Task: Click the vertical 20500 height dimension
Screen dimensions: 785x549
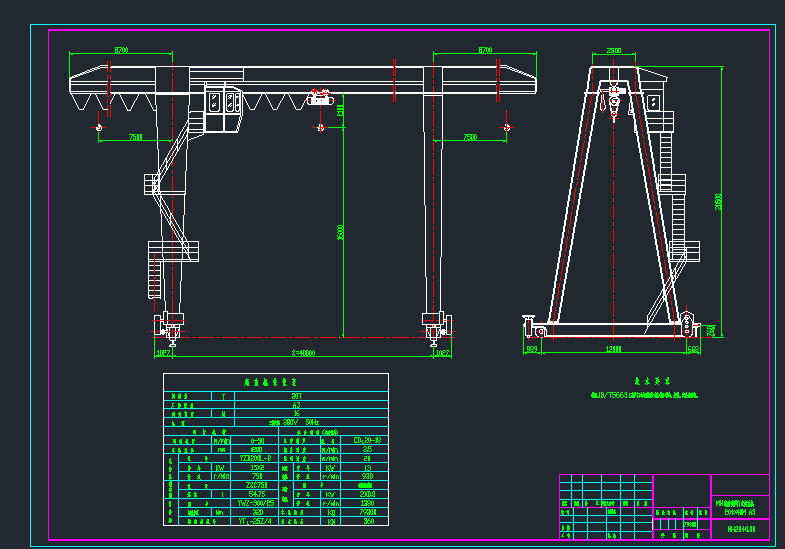Action: [x=718, y=202]
